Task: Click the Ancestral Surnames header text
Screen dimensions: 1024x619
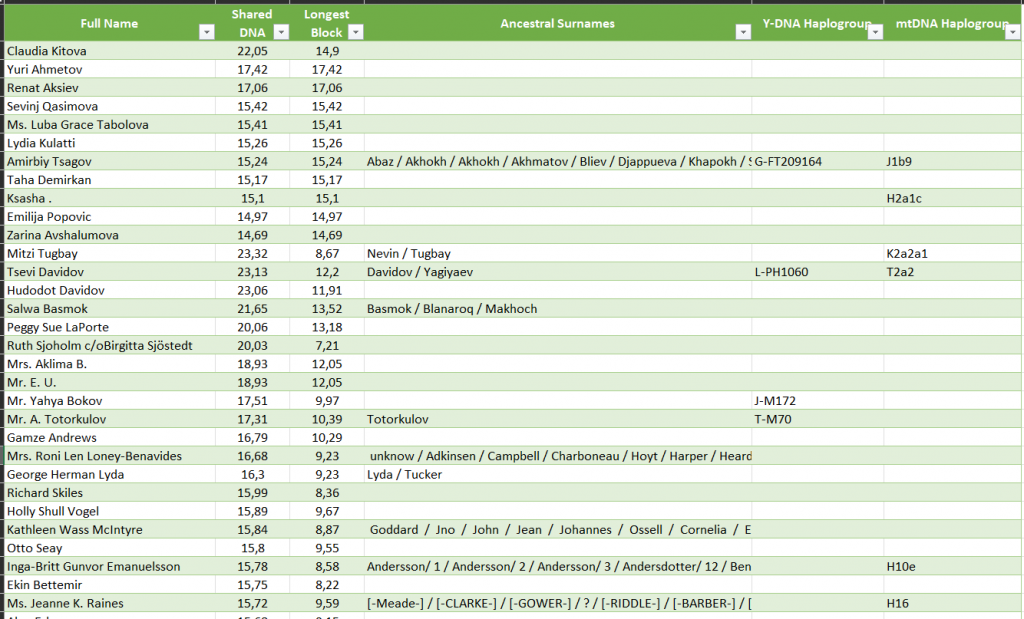Action: pyautogui.click(x=557, y=23)
